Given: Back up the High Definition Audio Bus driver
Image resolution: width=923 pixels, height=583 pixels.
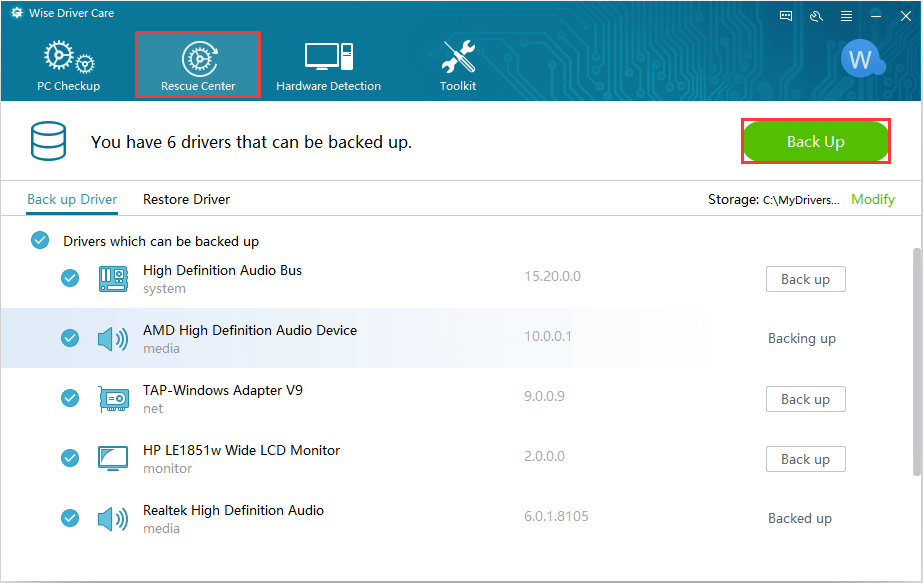Looking at the screenshot, I should coord(805,279).
